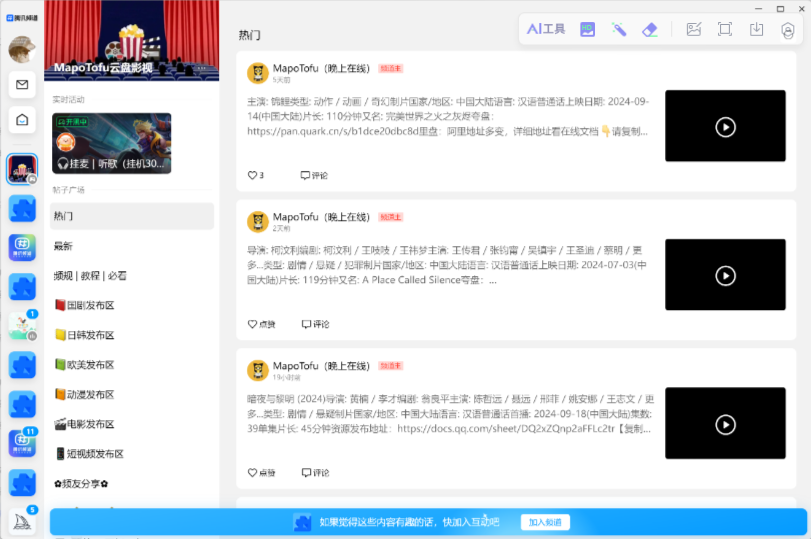
Task: Click 点赞 on the 2天前 post
Action: click(x=261, y=324)
